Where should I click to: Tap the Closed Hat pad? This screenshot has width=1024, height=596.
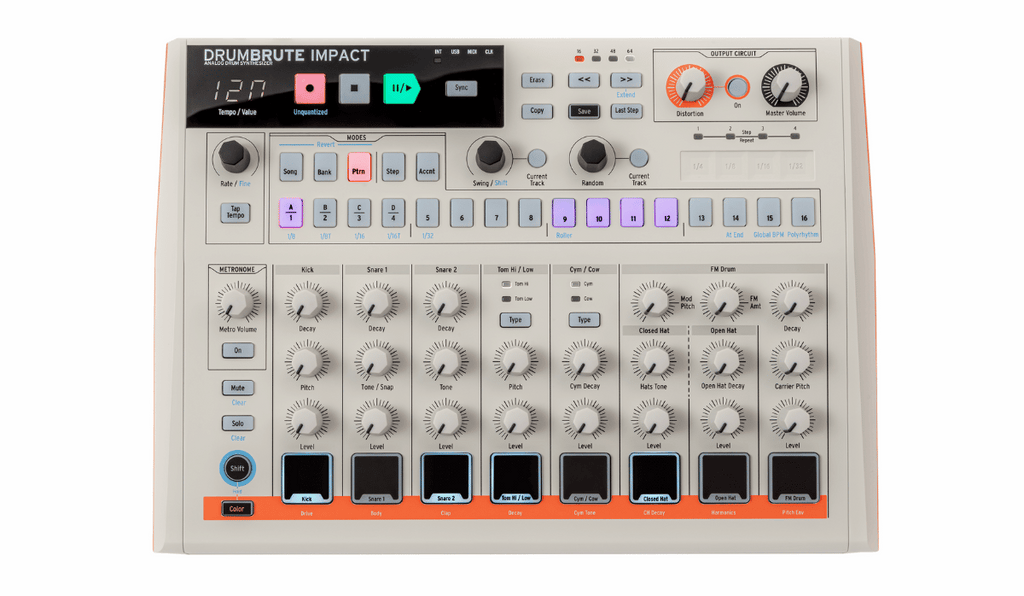click(x=654, y=478)
